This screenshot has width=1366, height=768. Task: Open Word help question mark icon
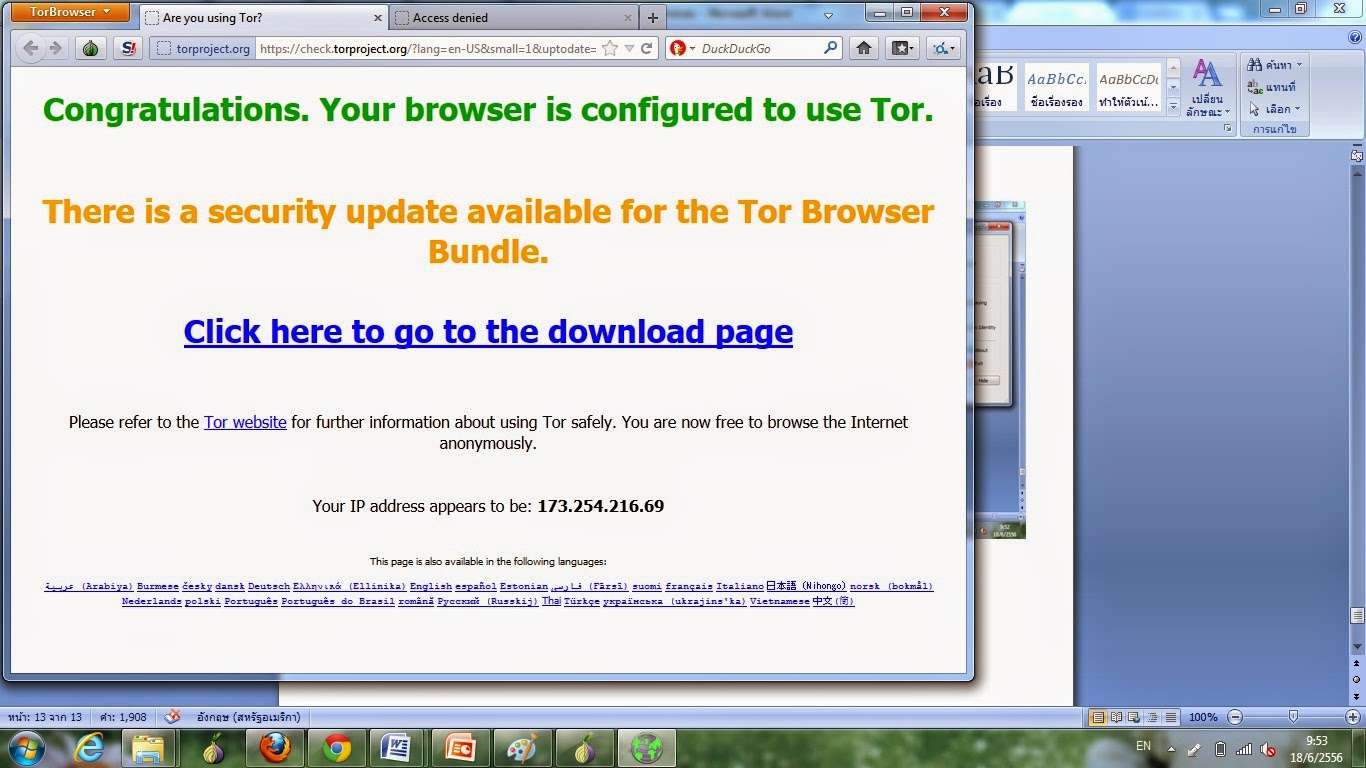(x=1353, y=37)
